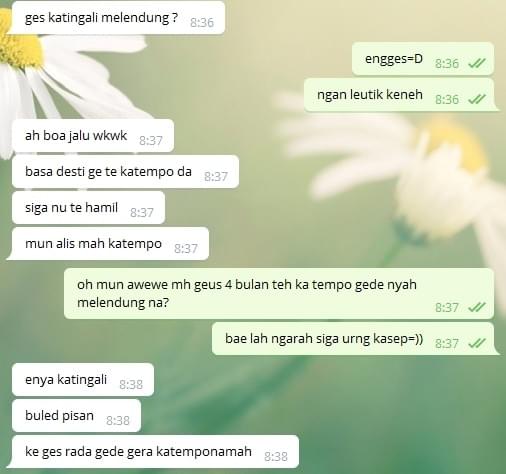This screenshot has width=506, height=474.
Task: Click read-receipt checkmarks on 'bae lah ngarah' message
Action: 477,343
